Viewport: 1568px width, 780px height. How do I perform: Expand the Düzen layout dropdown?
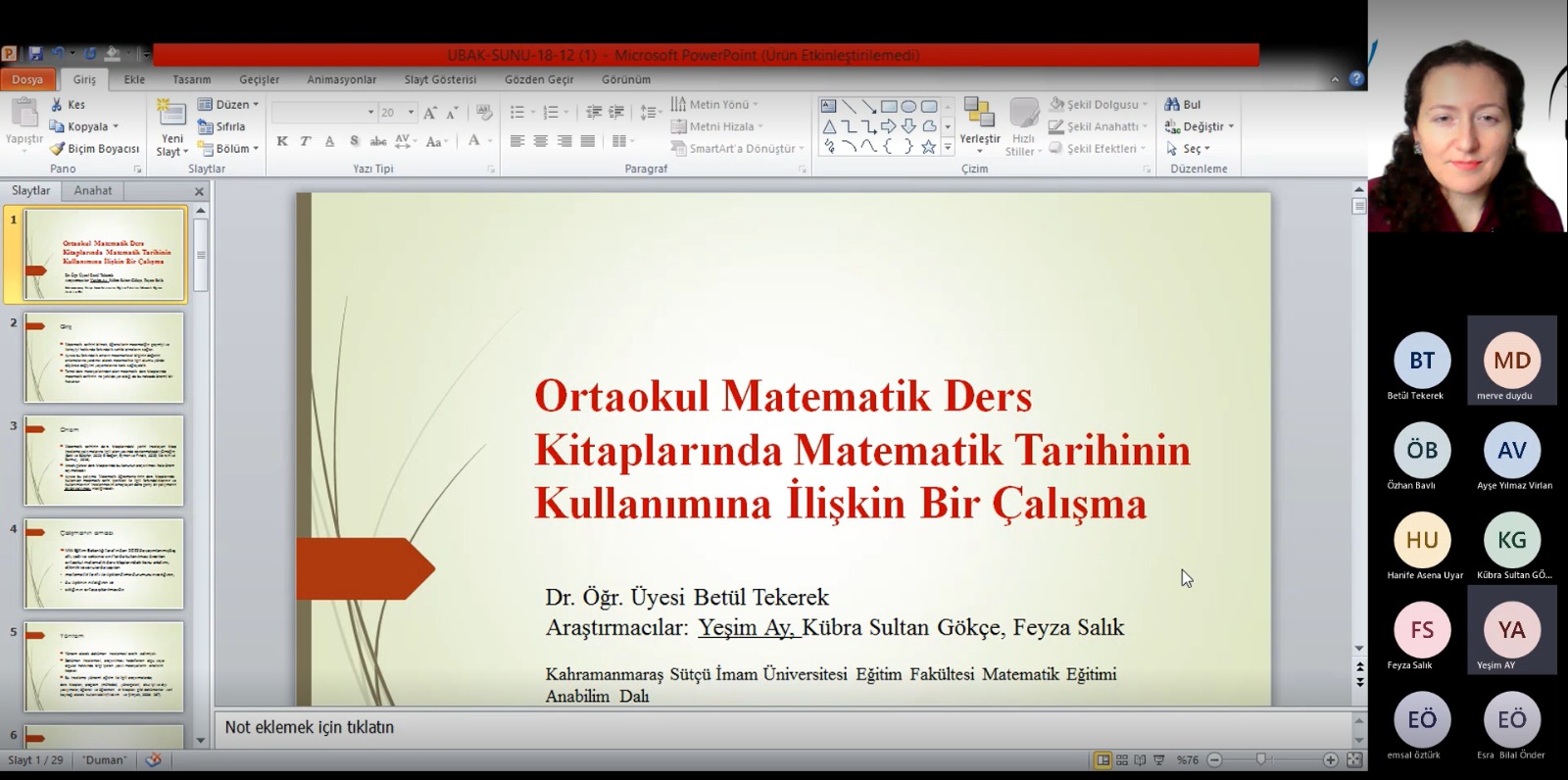tap(256, 104)
